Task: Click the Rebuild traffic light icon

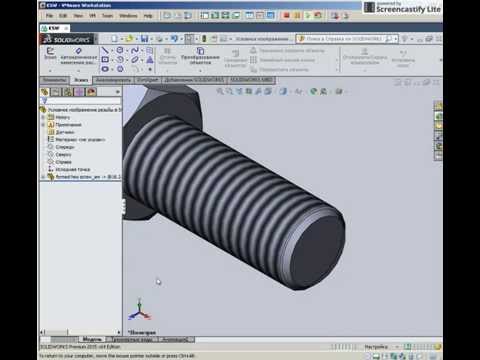Action: pos(204,39)
